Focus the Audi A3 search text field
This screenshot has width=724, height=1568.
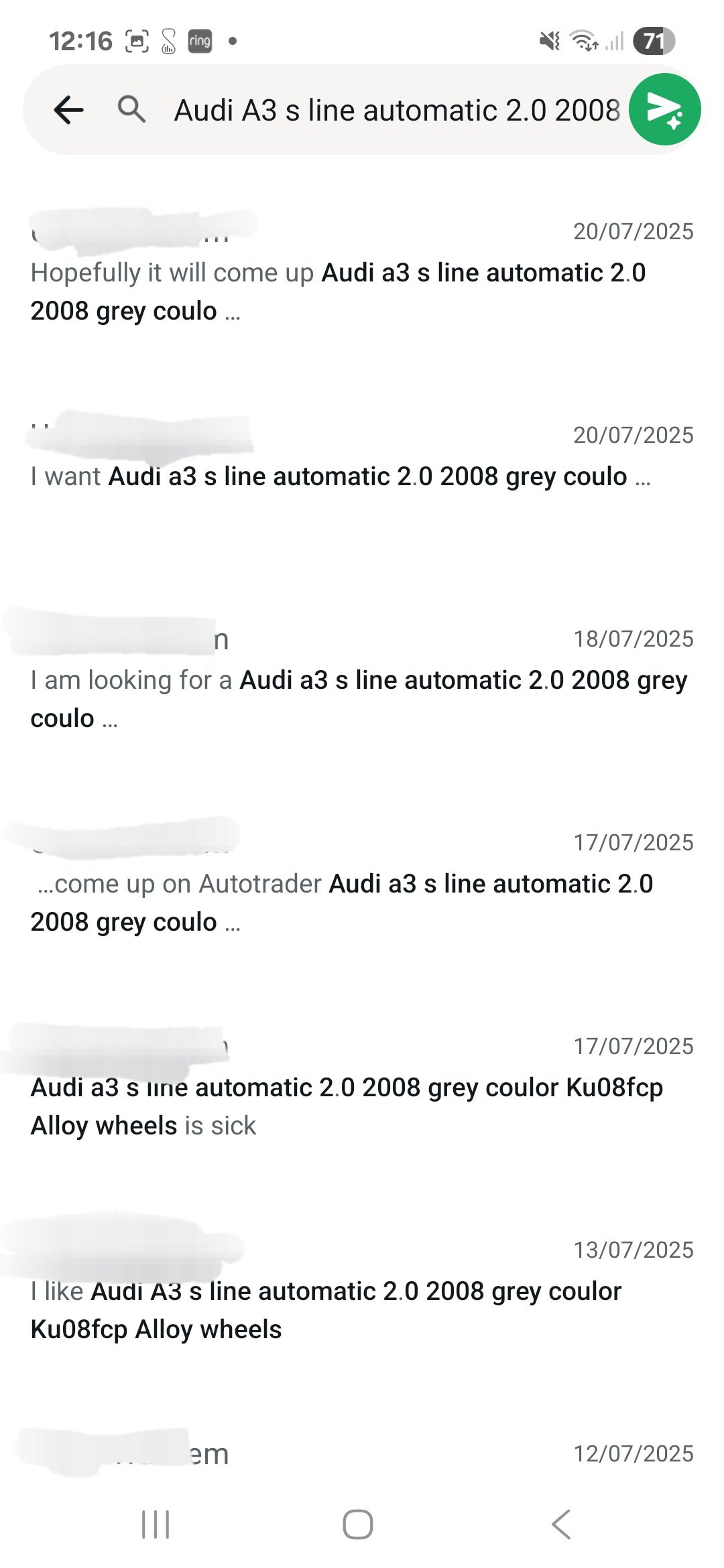397,110
